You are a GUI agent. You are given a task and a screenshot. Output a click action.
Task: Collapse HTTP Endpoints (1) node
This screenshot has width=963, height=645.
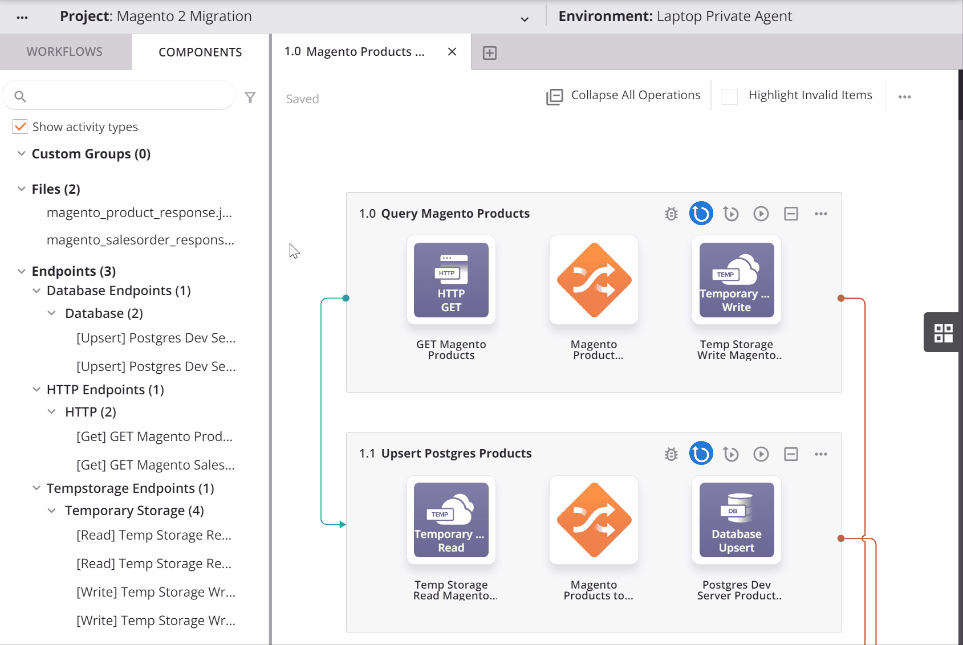pyautogui.click(x=36, y=389)
